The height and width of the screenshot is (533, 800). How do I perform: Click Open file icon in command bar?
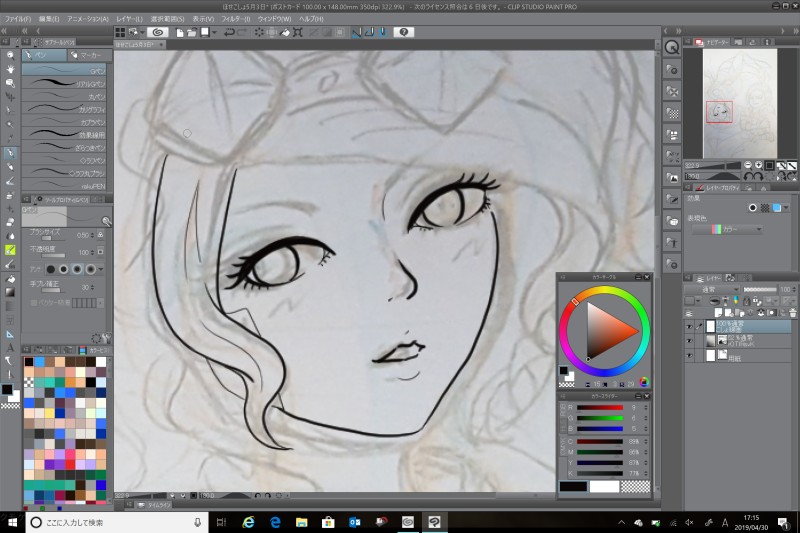[192, 32]
